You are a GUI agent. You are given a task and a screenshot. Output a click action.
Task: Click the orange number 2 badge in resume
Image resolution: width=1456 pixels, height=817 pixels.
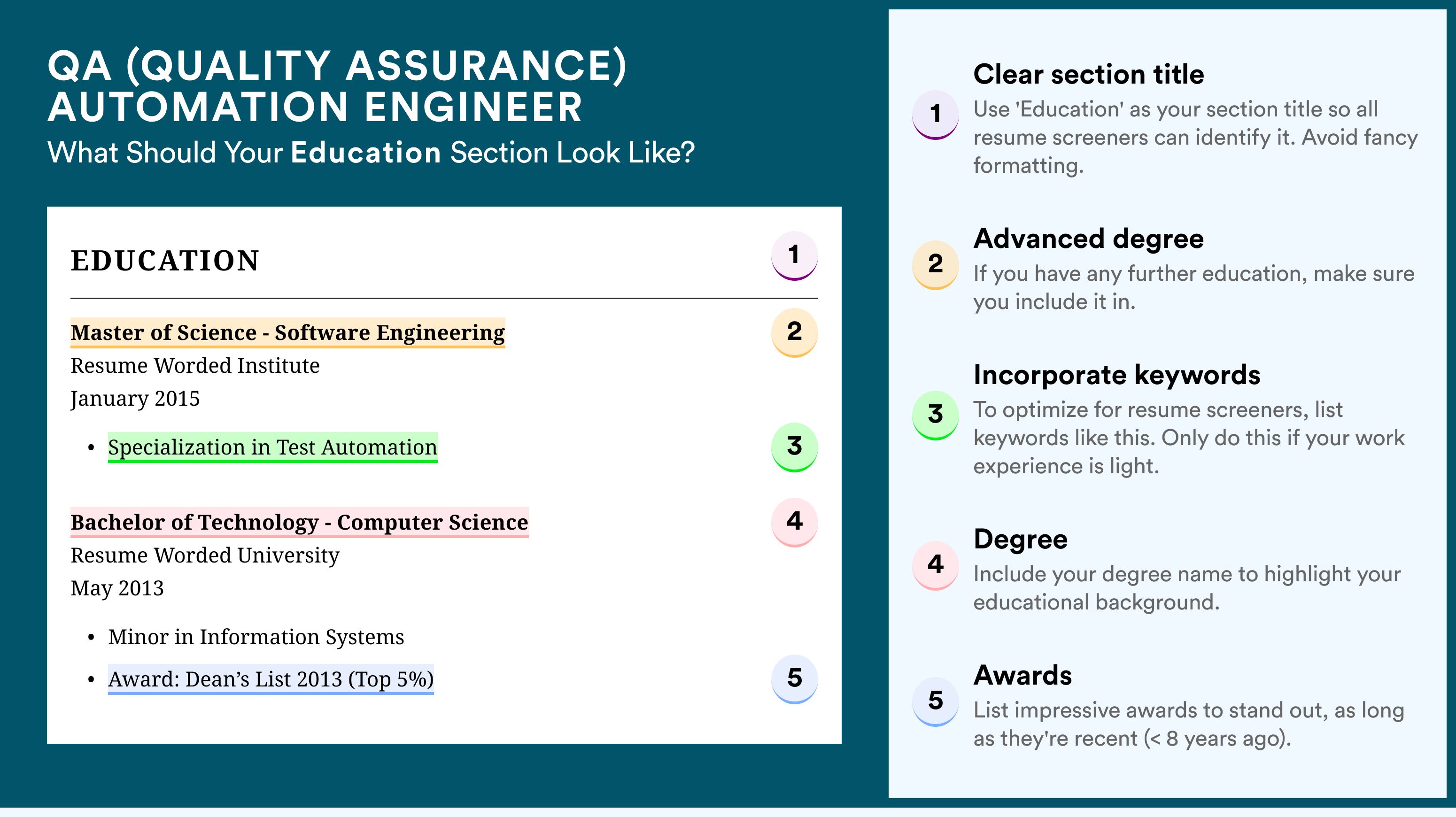click(794, 332)
